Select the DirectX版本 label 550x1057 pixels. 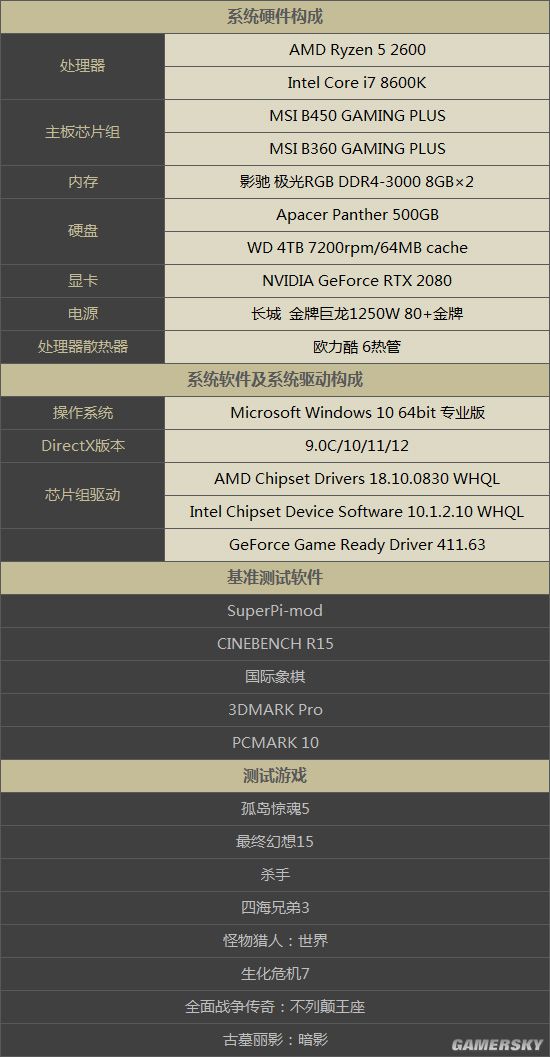coord(82,446)
